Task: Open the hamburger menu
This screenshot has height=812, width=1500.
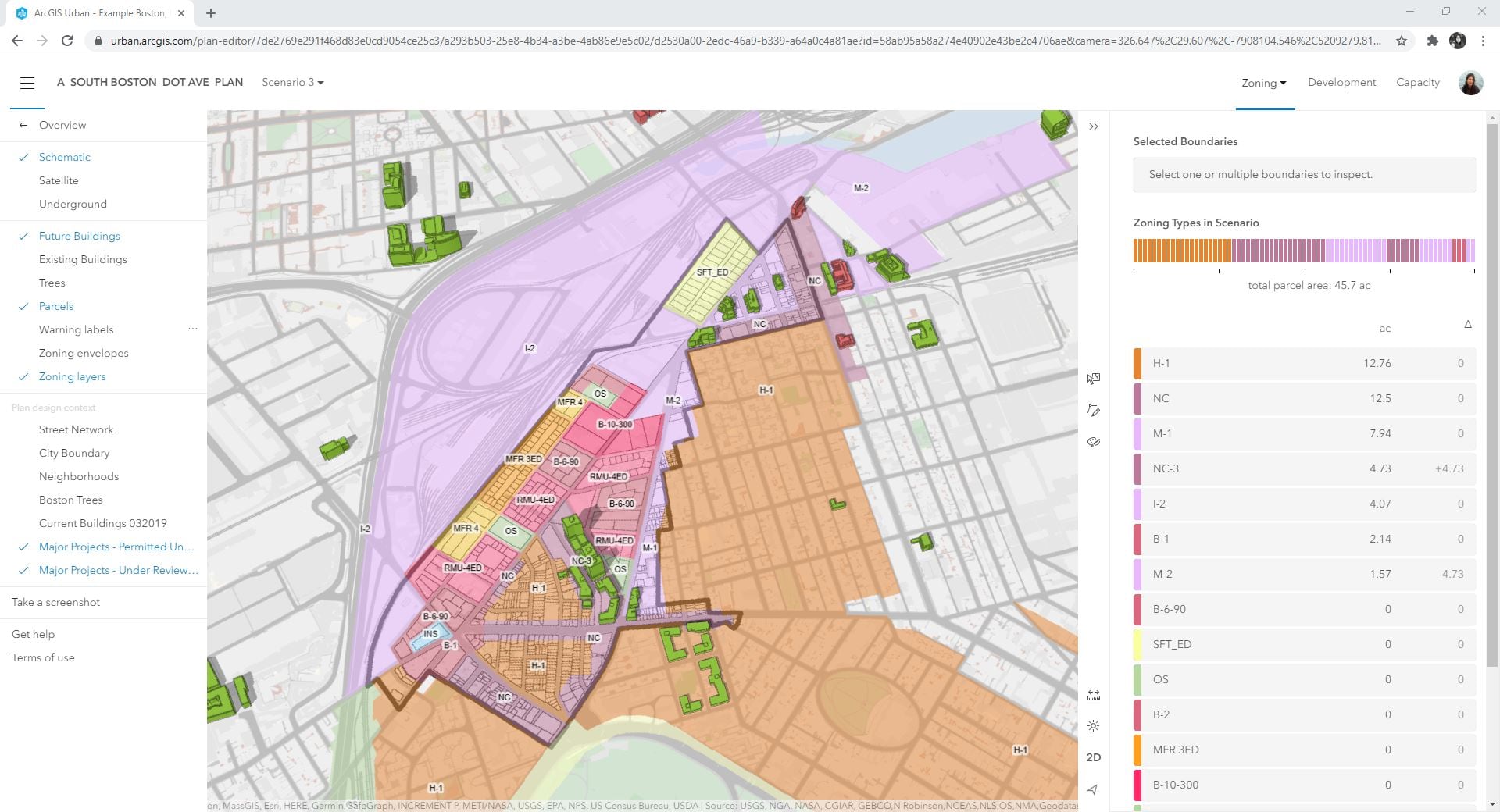Action: pyautogui.click(x=27, y=82)
